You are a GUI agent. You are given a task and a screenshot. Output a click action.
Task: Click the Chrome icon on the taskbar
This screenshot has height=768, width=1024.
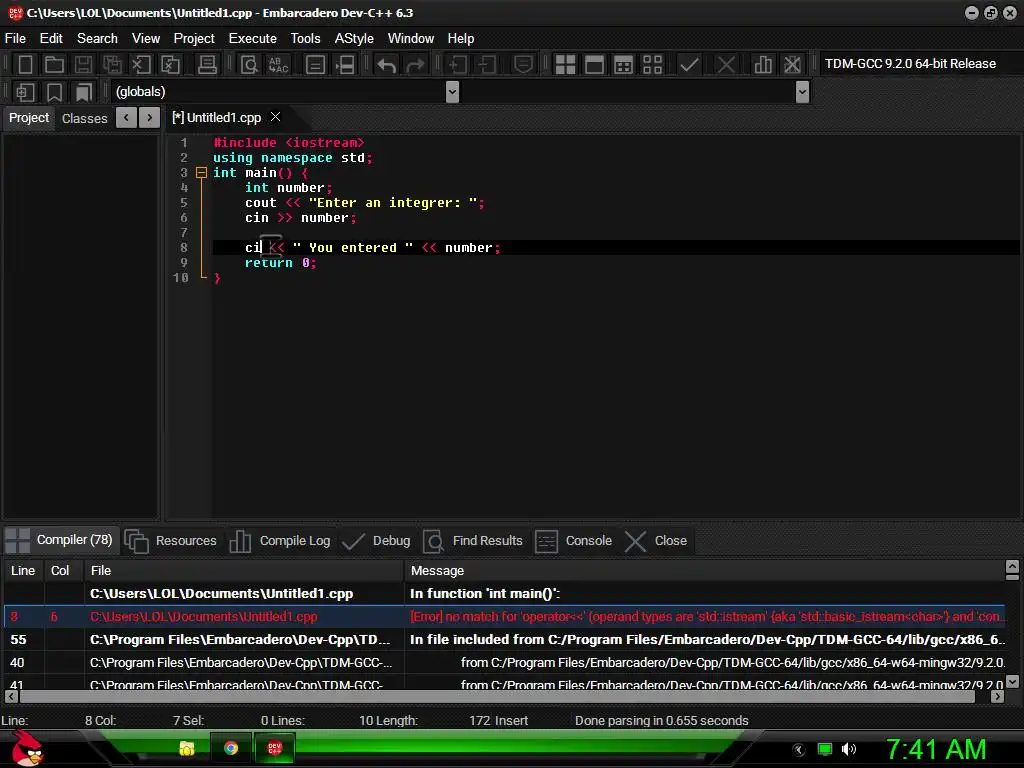pos(231,748)
